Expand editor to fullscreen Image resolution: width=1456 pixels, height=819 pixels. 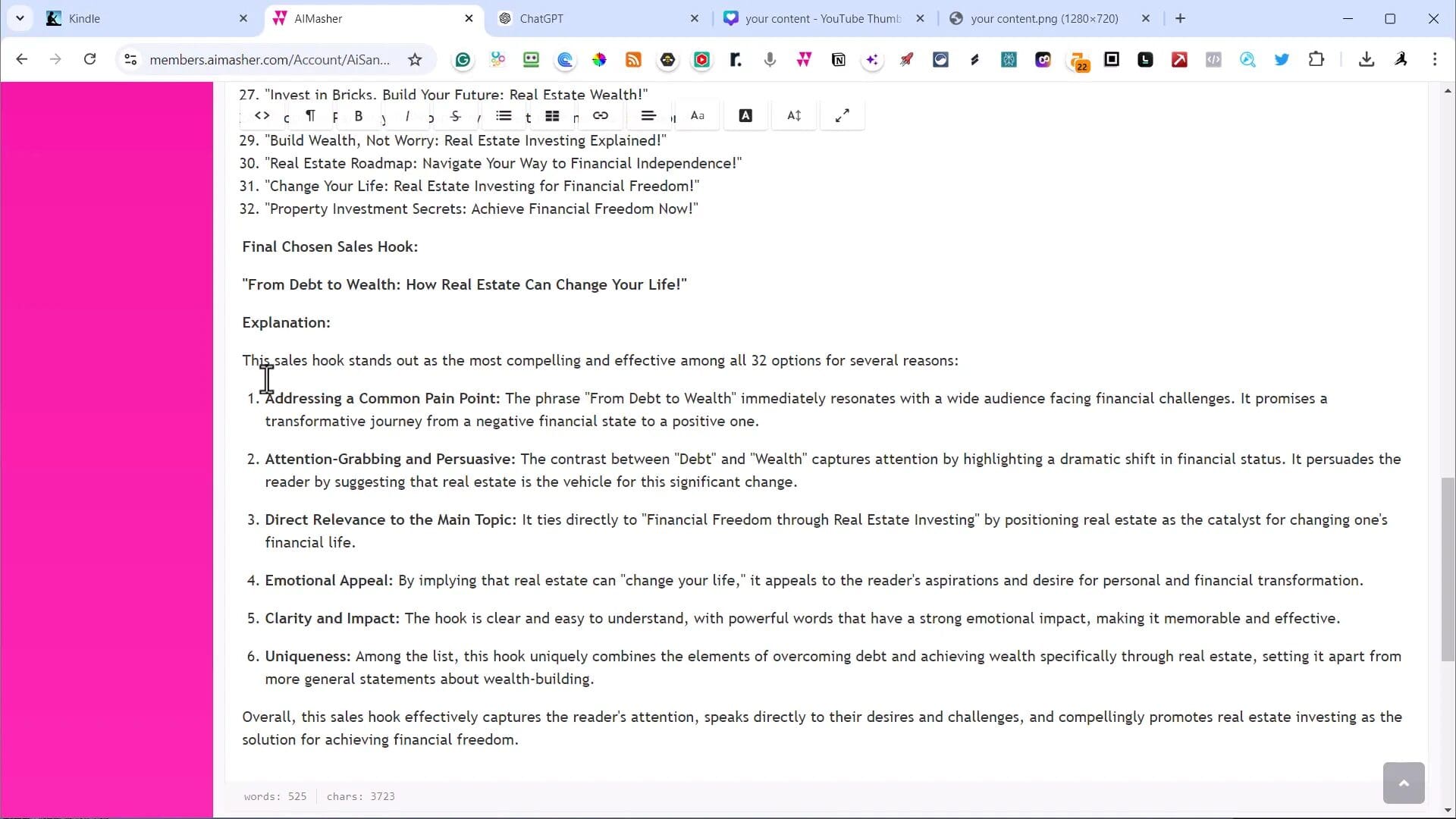point(842,116)
